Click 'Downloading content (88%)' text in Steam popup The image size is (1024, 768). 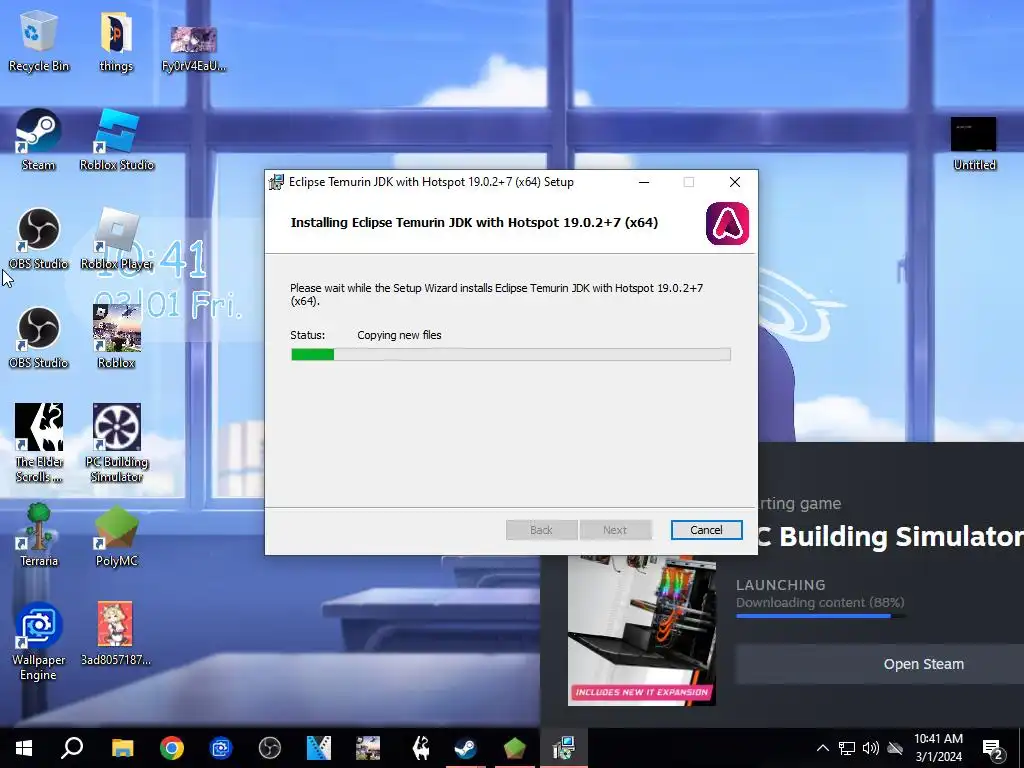tap(820, 602)
